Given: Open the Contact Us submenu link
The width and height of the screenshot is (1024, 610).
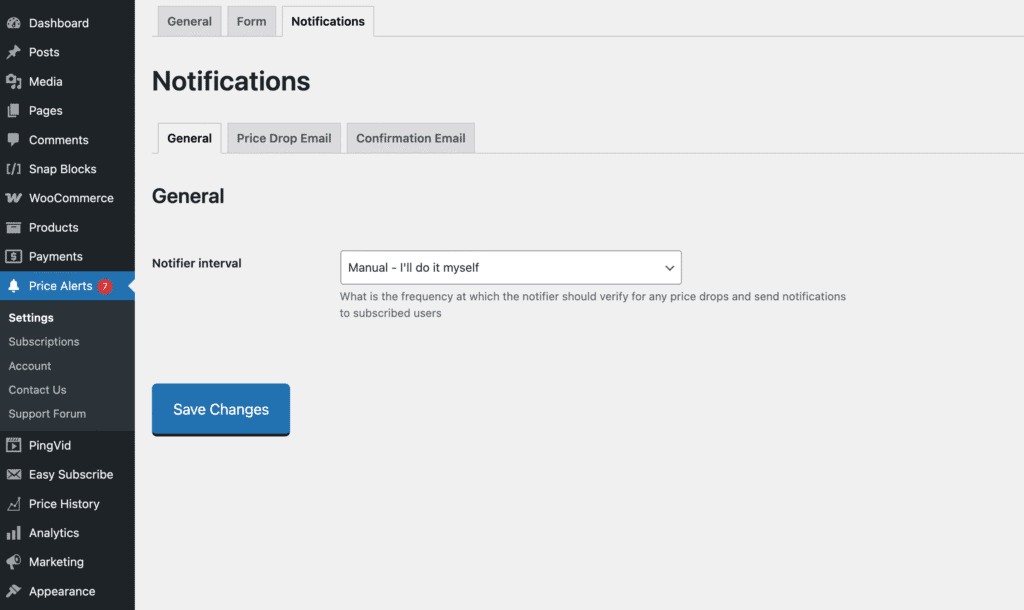Looking at the screenshot, I should coord(38,390).
